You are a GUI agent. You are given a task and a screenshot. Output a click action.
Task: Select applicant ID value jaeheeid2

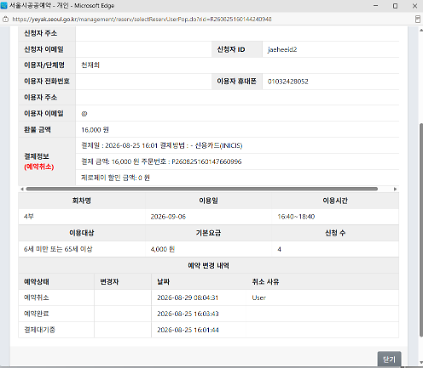282,50
